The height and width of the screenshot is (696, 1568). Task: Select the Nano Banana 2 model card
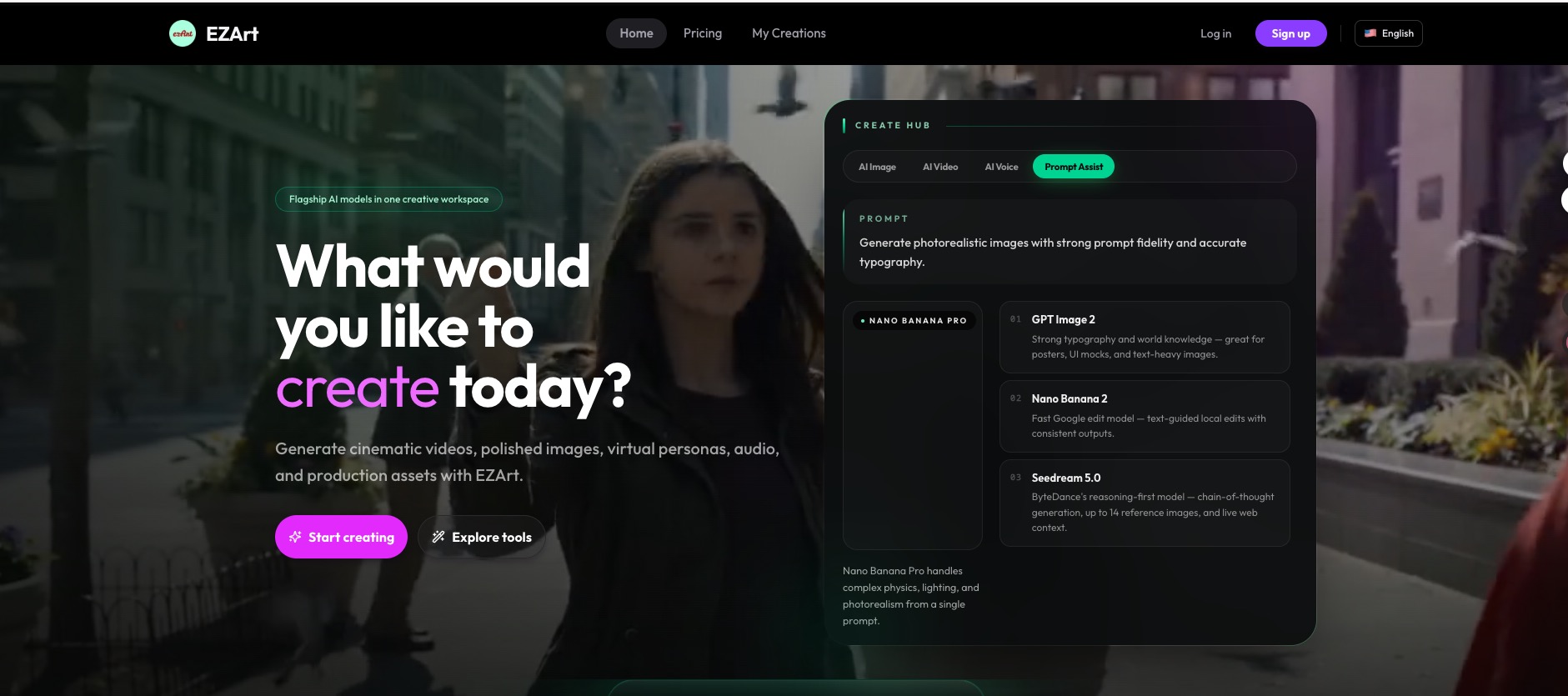[x=1145, y=416]
